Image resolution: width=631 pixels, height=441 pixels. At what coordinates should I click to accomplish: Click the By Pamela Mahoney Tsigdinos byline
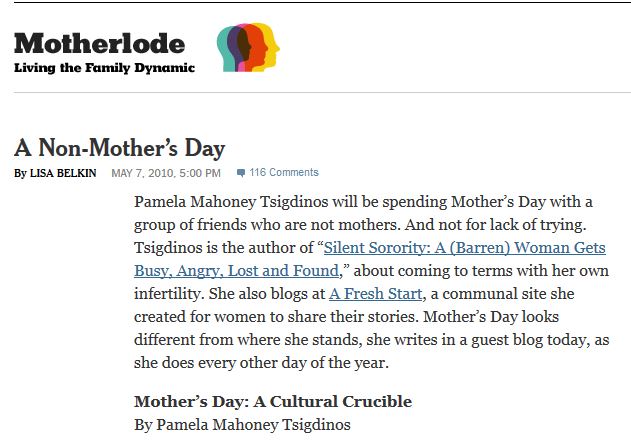point(242,425)
